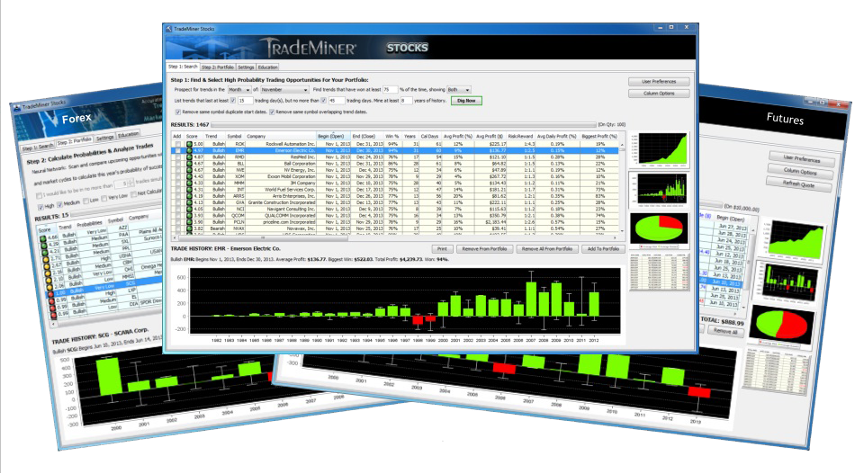This screenshot has width=863, height=473.
Task: Click green score icon in priceline.com row
Action: (x=190, y=222)
